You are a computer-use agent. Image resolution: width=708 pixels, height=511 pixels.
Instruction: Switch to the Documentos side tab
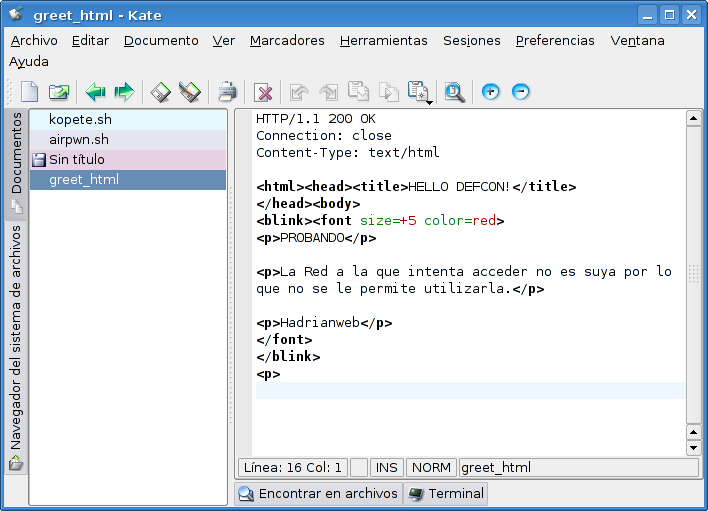click(16, 164)
